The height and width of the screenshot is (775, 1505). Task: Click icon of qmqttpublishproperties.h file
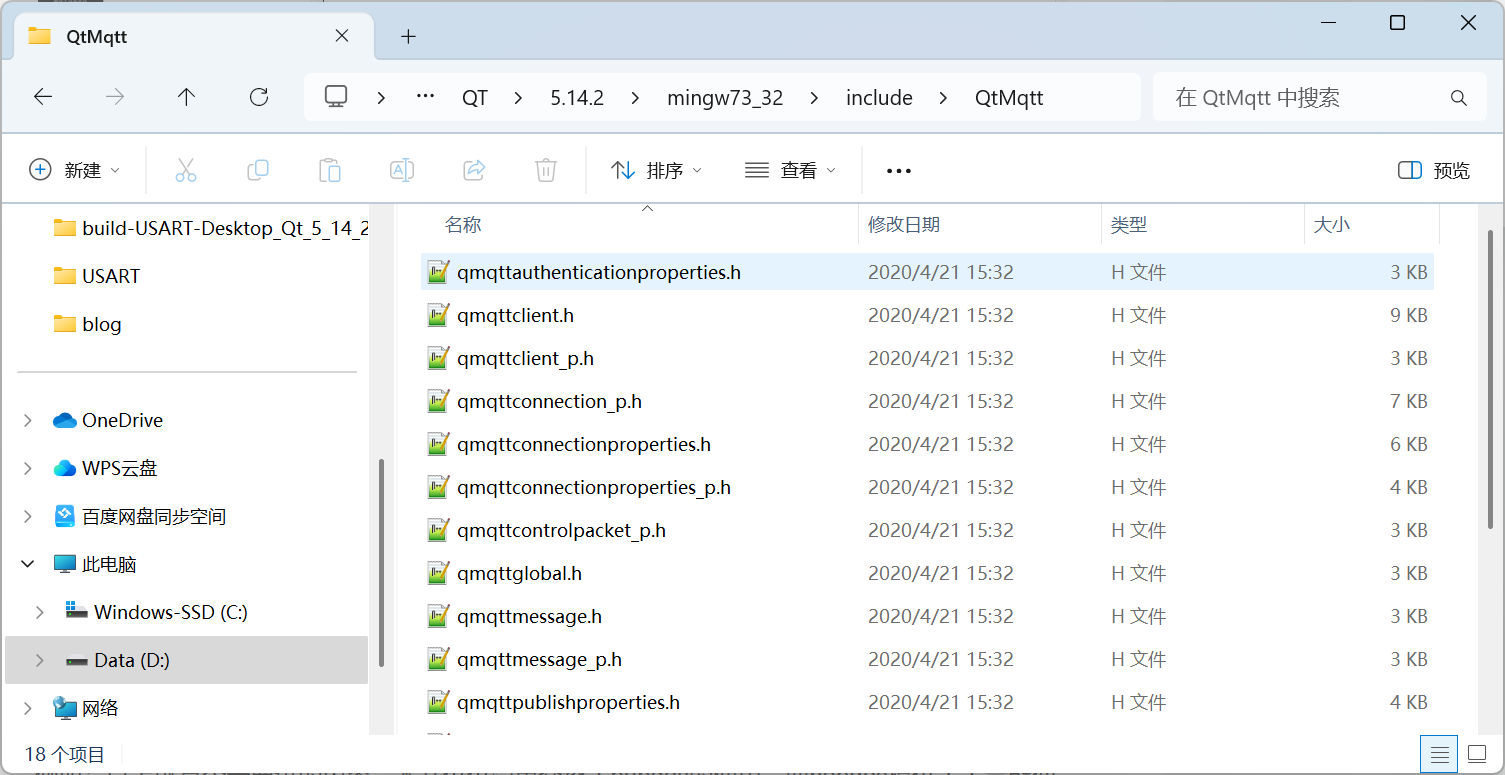coord(438,702)
